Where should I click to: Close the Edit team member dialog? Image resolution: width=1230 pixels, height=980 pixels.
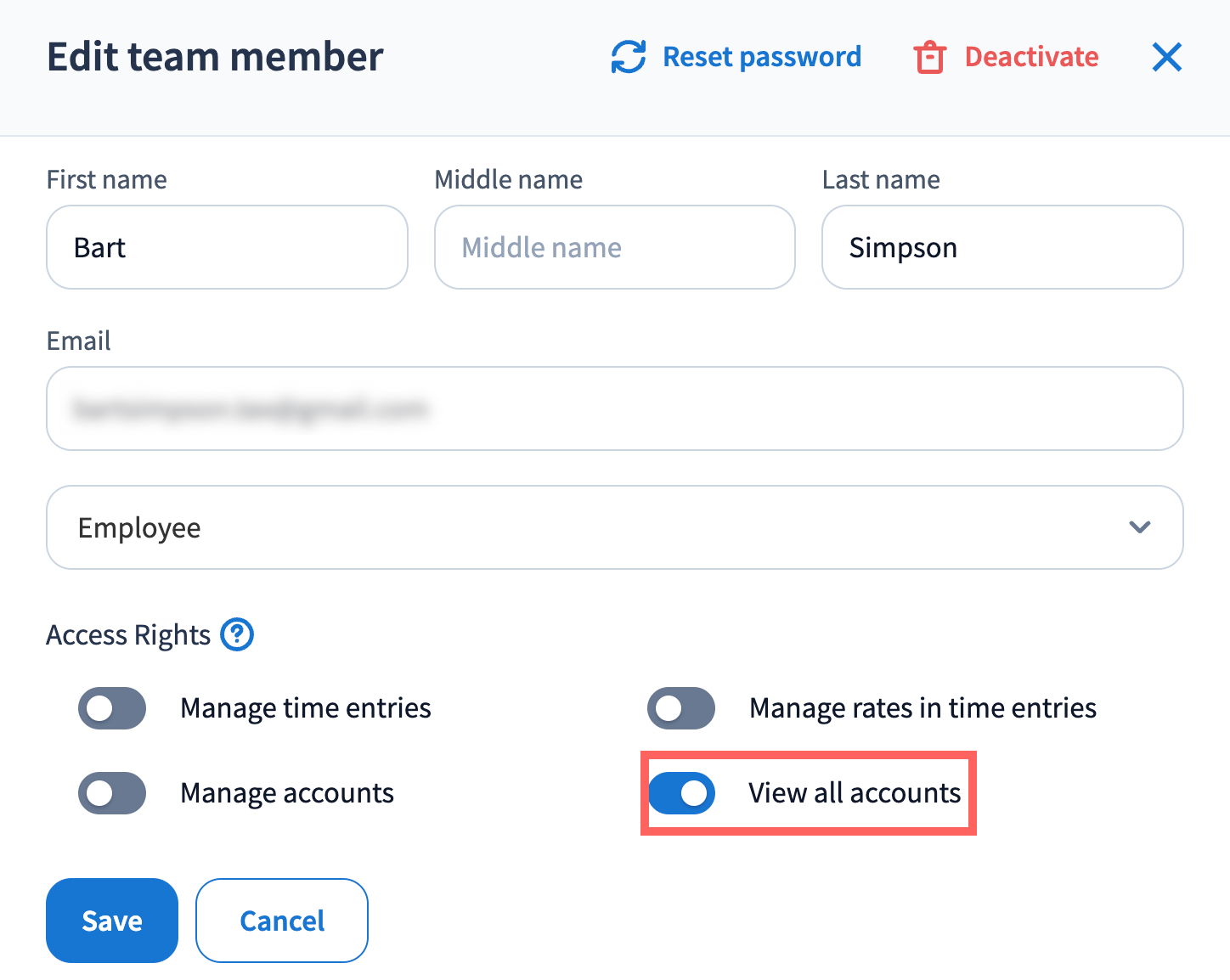1166,58
